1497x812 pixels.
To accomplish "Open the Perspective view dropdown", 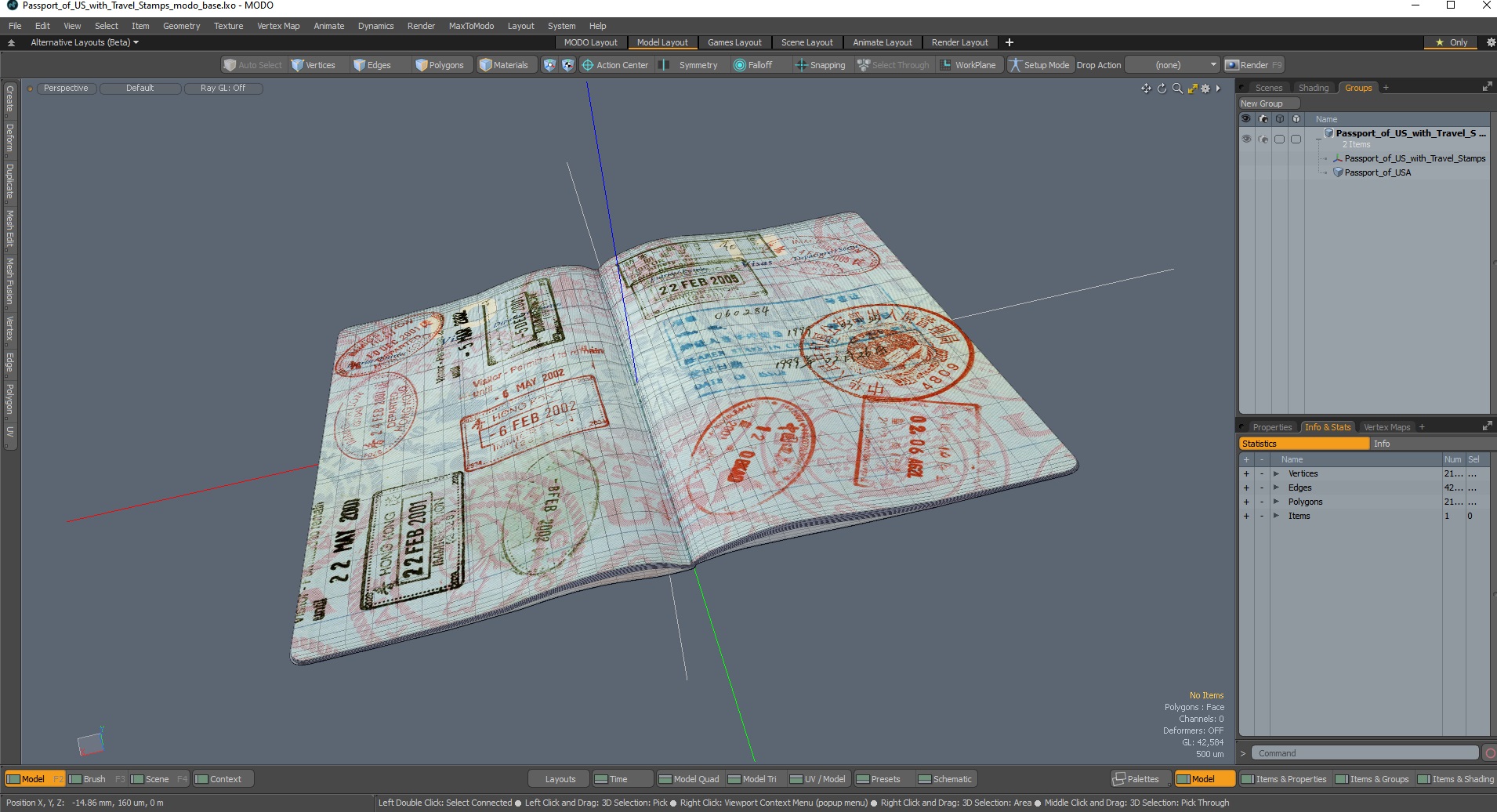I will [x=66, y=88].
